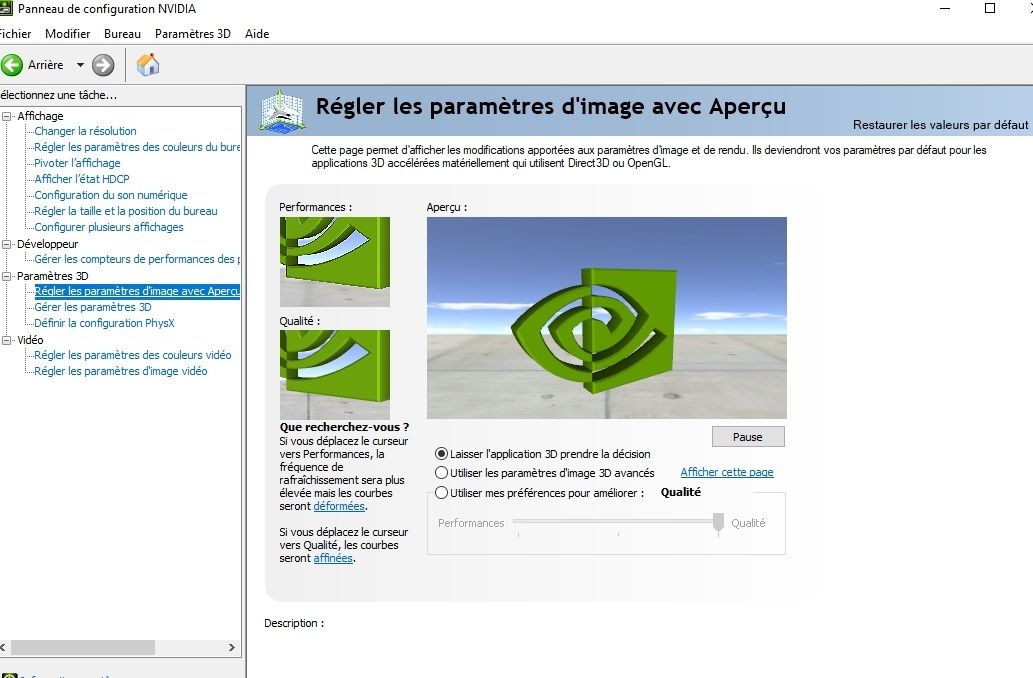Screen dimensions: 1033x678
Task: Minimize the NVIDIA control panel window
Action: [945, 9]
